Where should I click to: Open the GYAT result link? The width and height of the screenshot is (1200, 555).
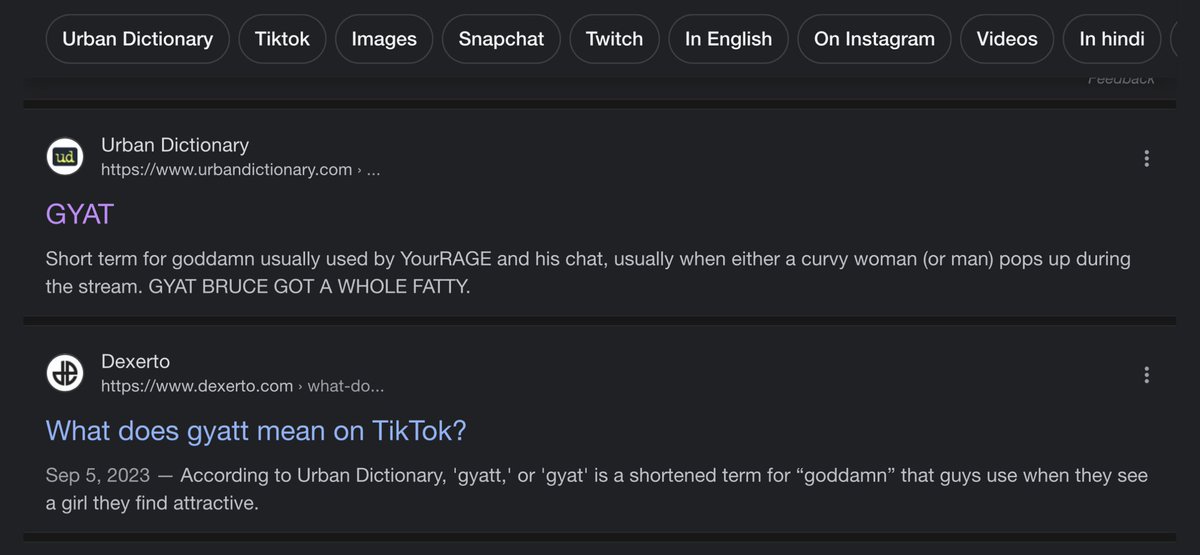80,213
